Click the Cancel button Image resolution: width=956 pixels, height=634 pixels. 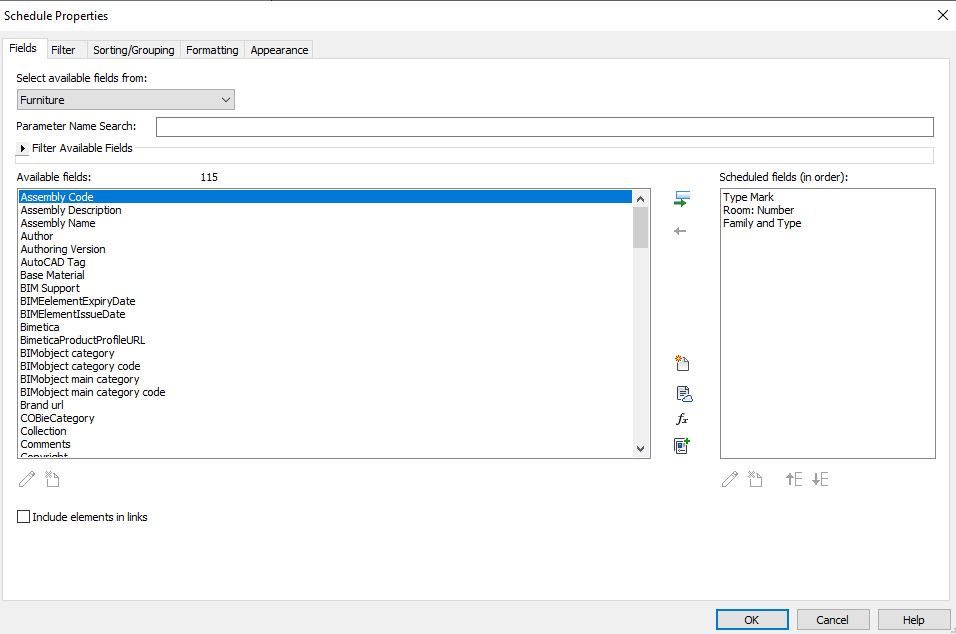[832, 619]
